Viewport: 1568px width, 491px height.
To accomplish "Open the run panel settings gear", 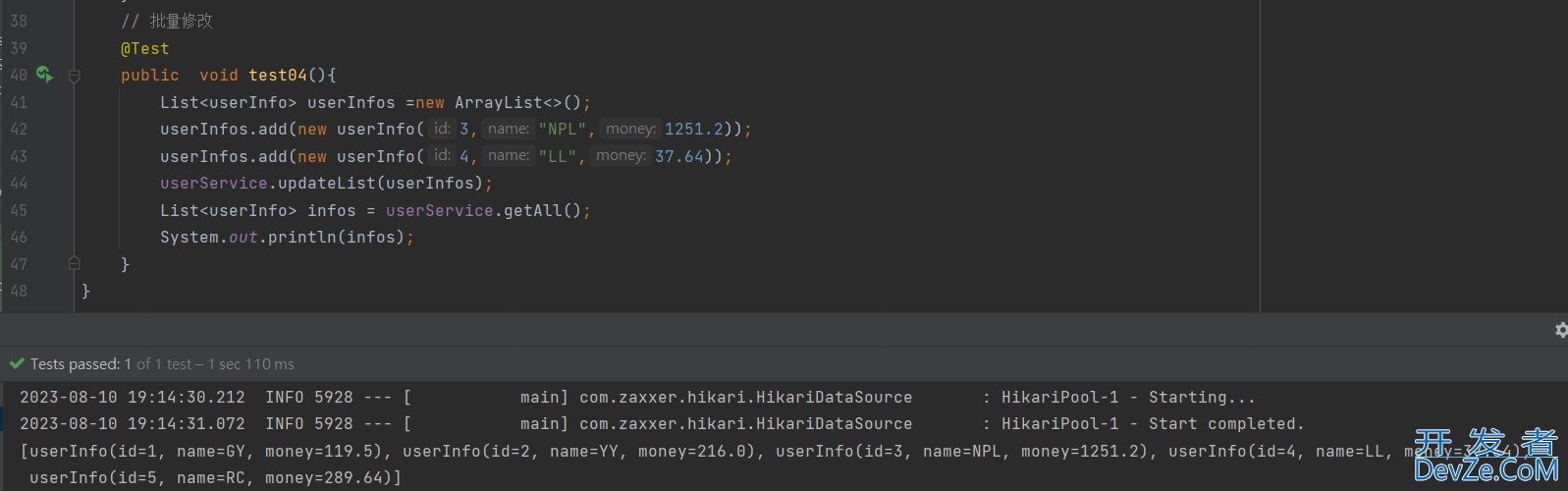I will (x=1562, y=330).
